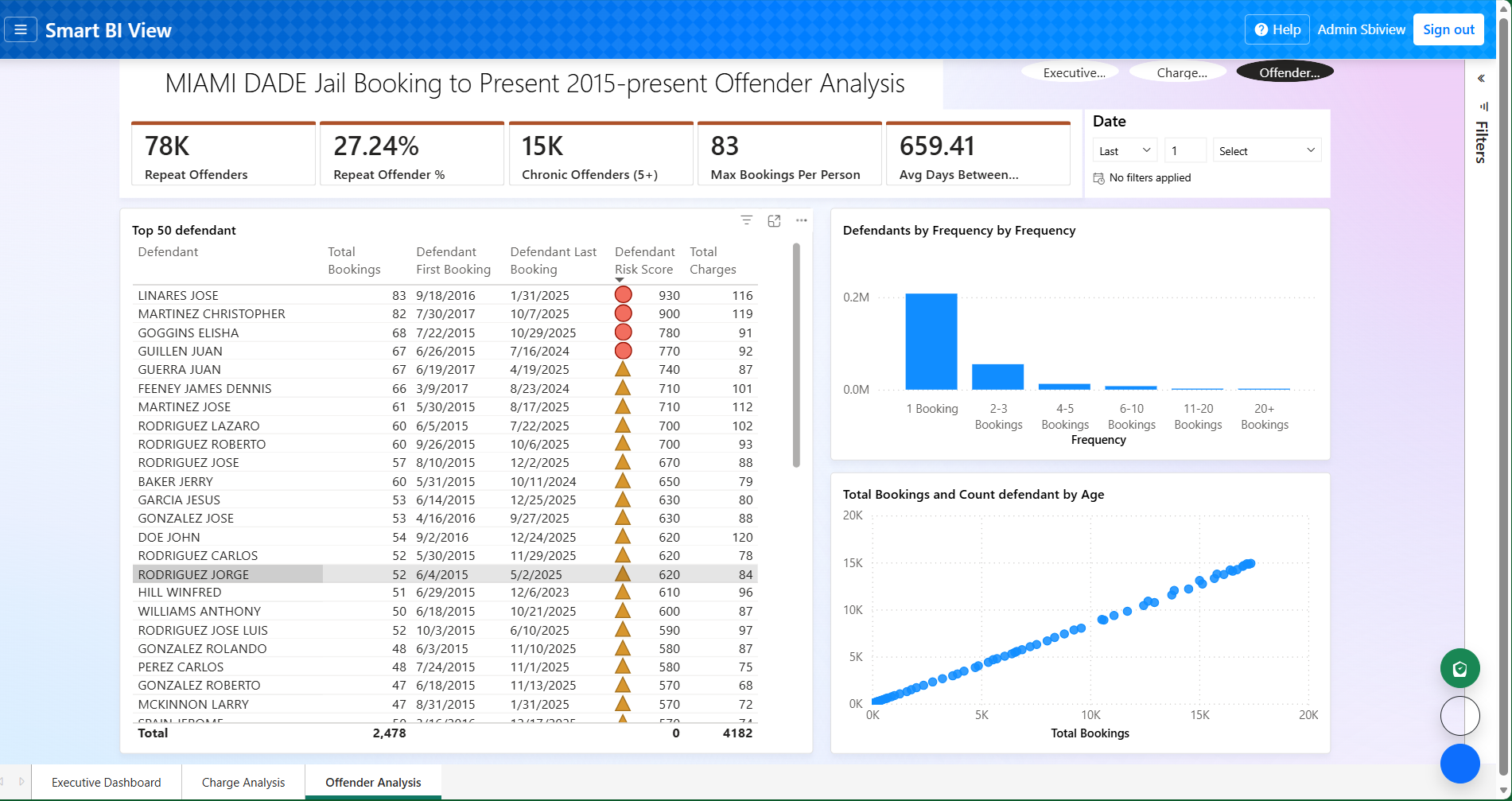Click the green shield floating button
1512x801 pixels.
click(x=1460, y=668)
